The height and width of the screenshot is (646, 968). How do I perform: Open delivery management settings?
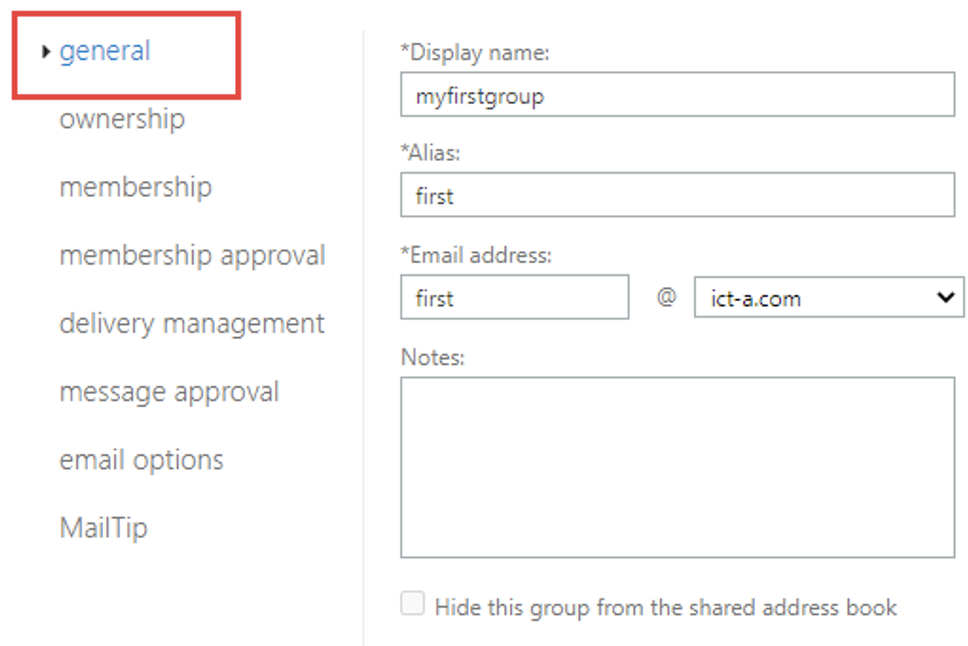coord(192,323)
